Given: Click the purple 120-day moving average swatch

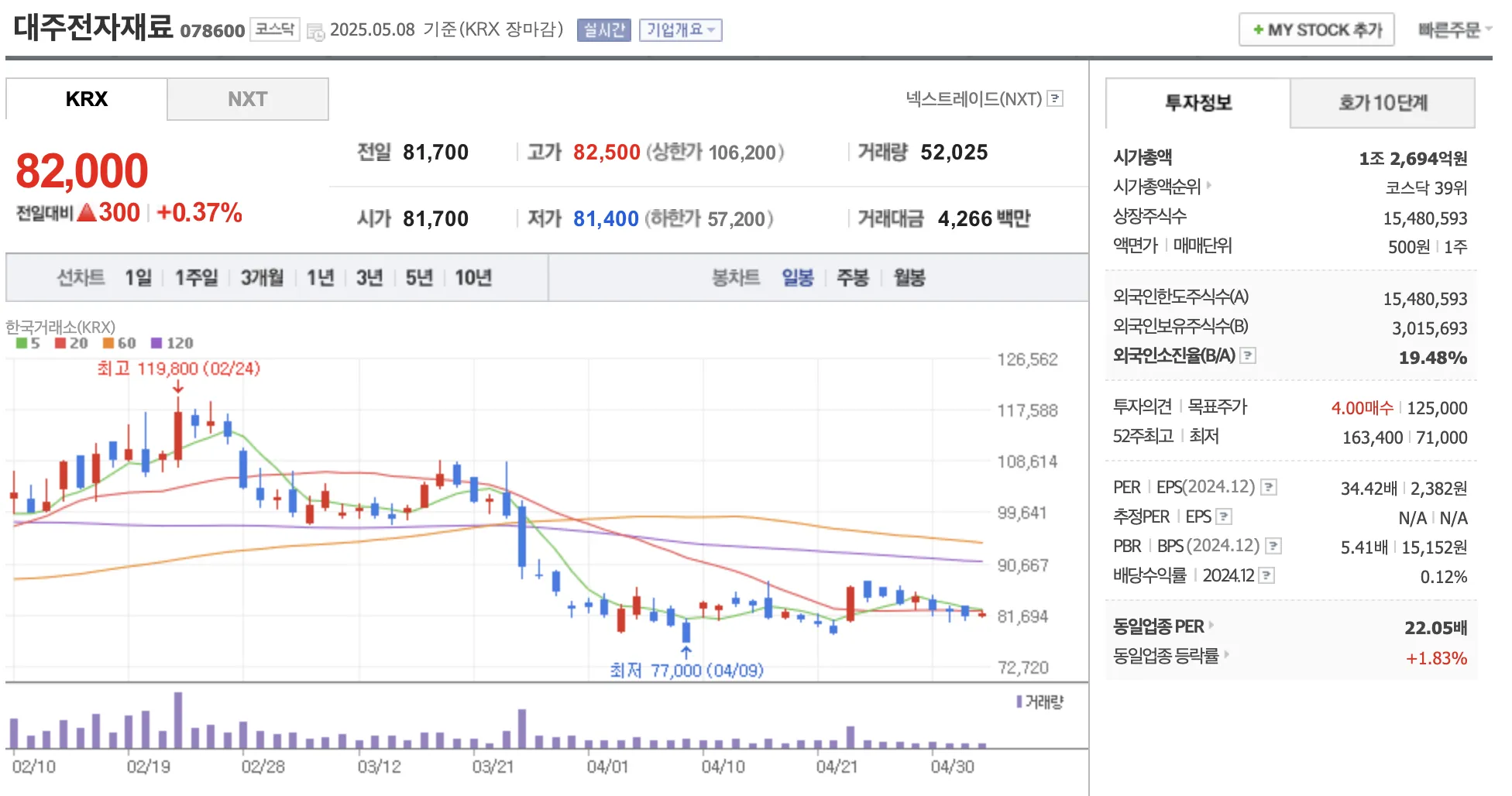Looking at the screenshot, I should click(156, 343).
